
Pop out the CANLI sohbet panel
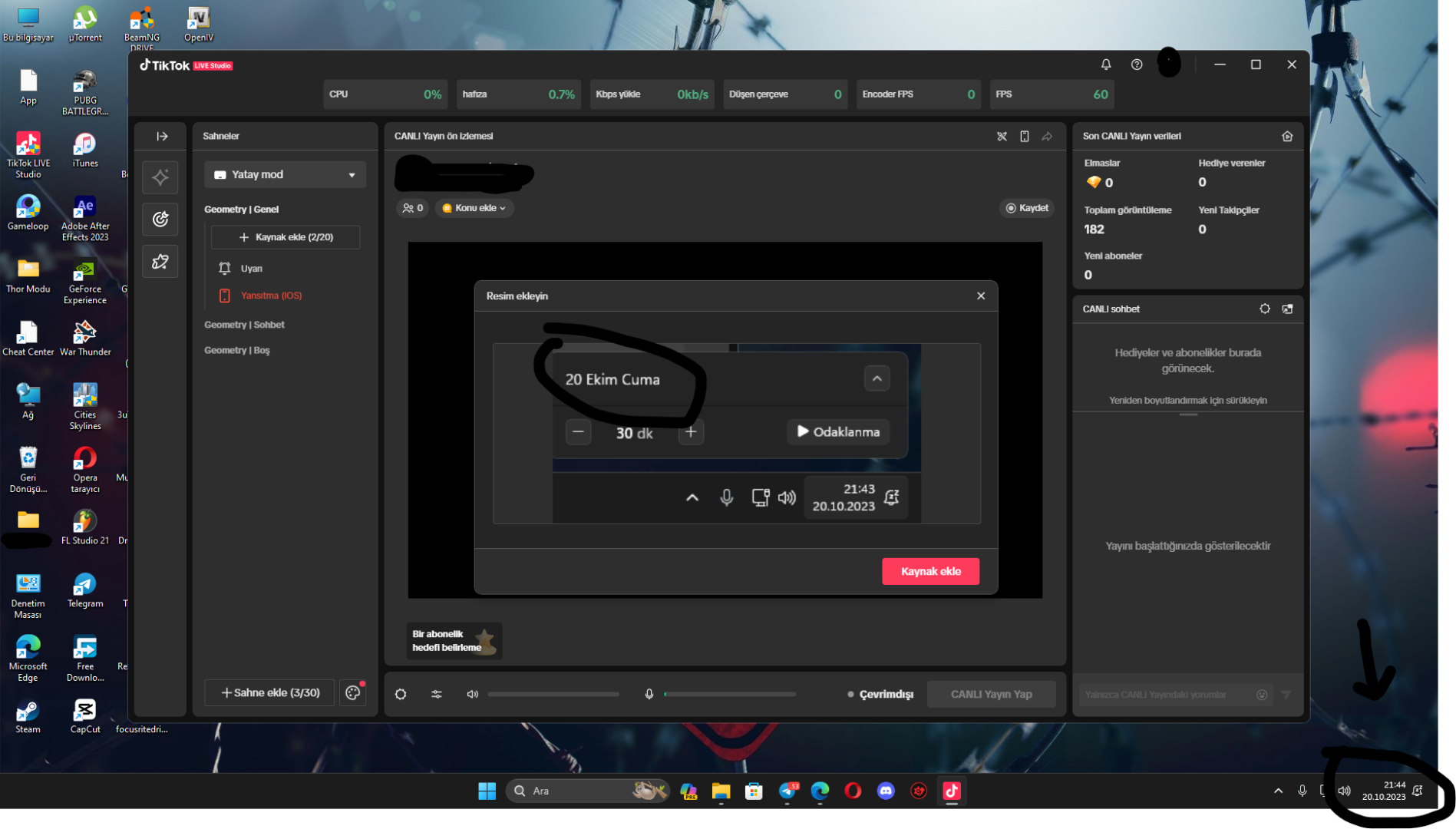(x=1287, y=309)
